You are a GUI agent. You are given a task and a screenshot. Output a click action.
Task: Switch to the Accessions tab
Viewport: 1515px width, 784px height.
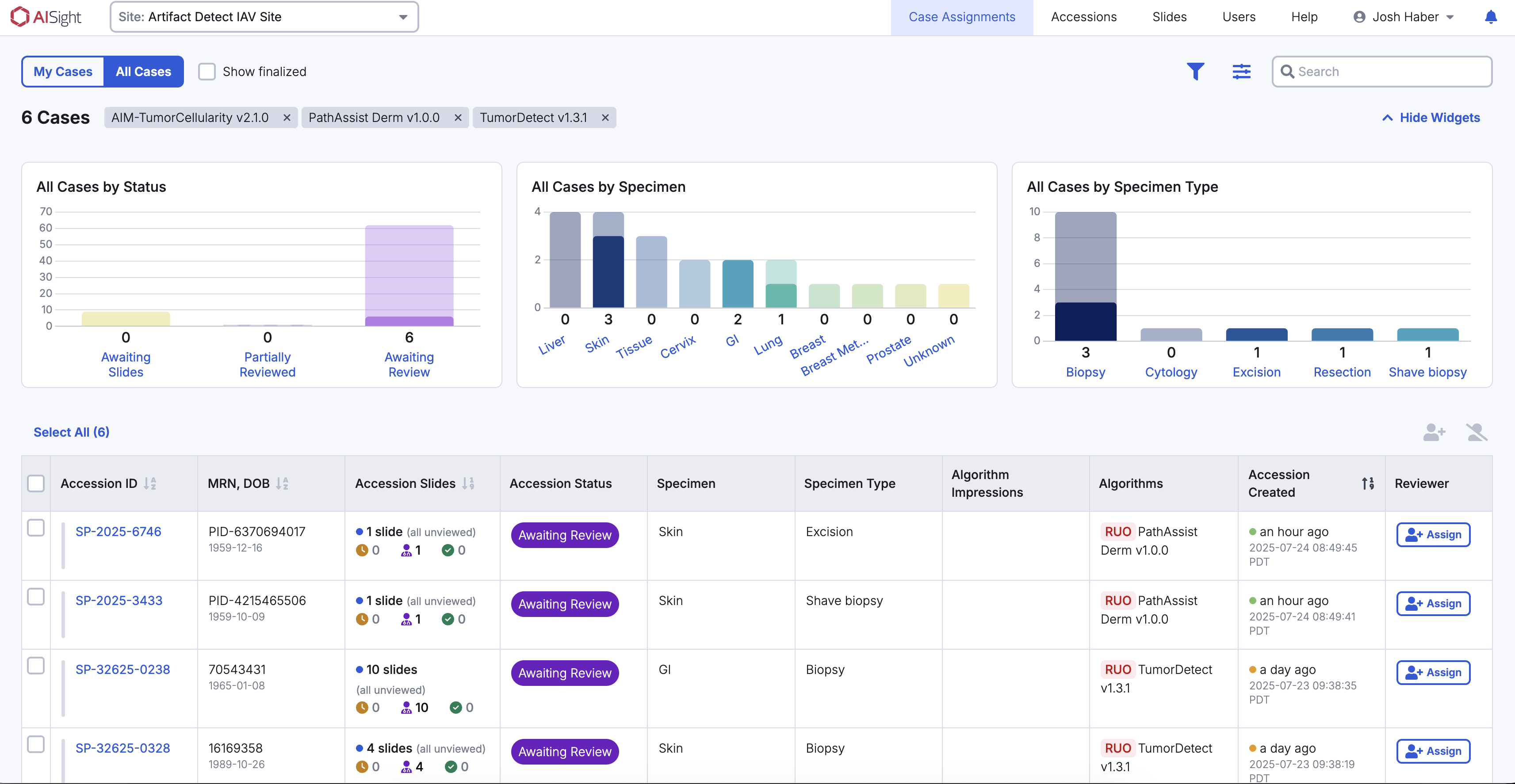[1083, 16]
